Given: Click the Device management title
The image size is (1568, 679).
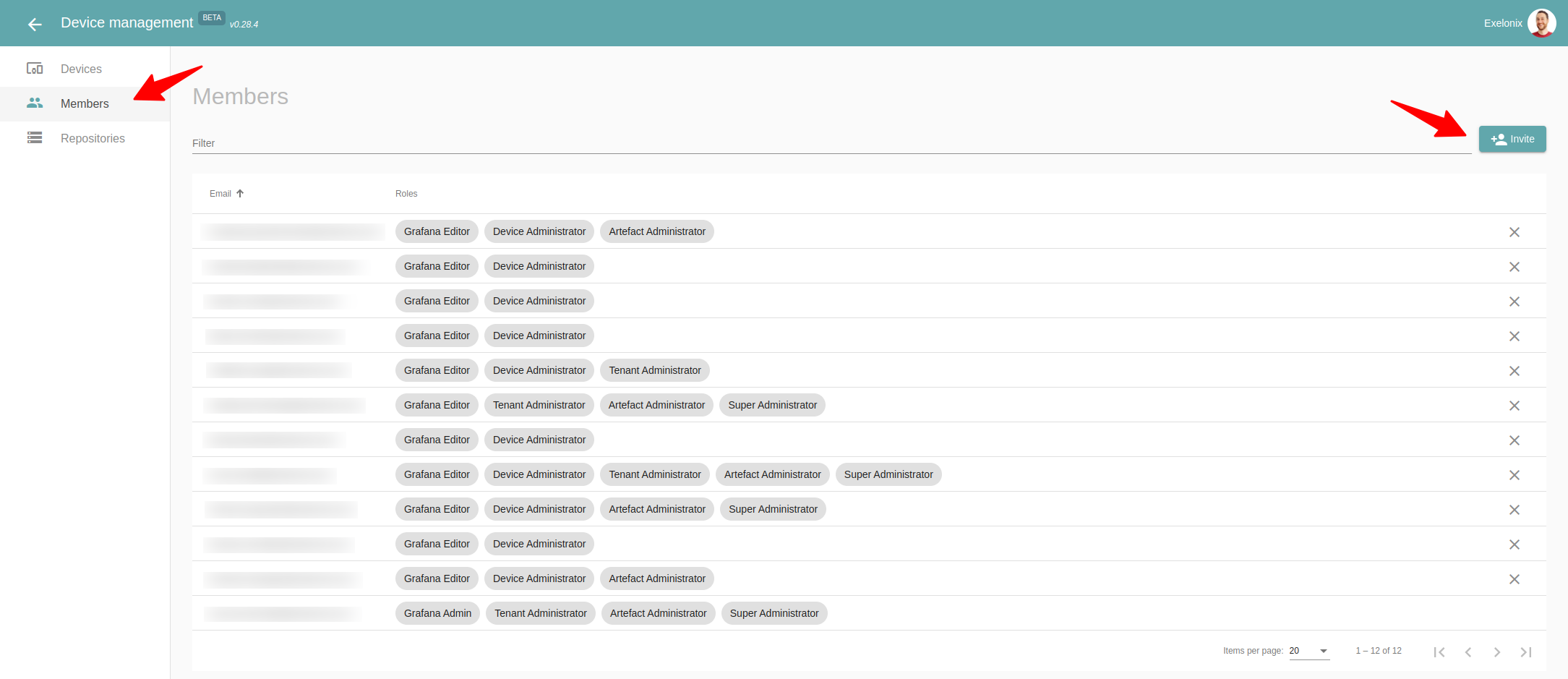Looking at the screenshot, I should point(127,22).
